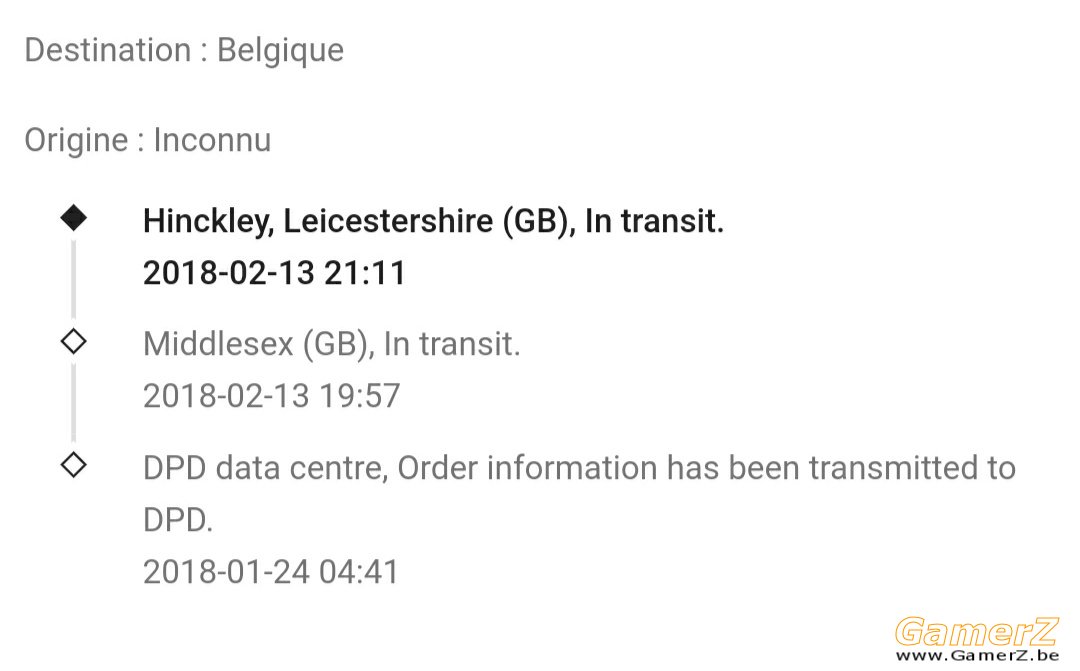
Task: Click the timeline line below Hinckley marker
Action: 74,279
